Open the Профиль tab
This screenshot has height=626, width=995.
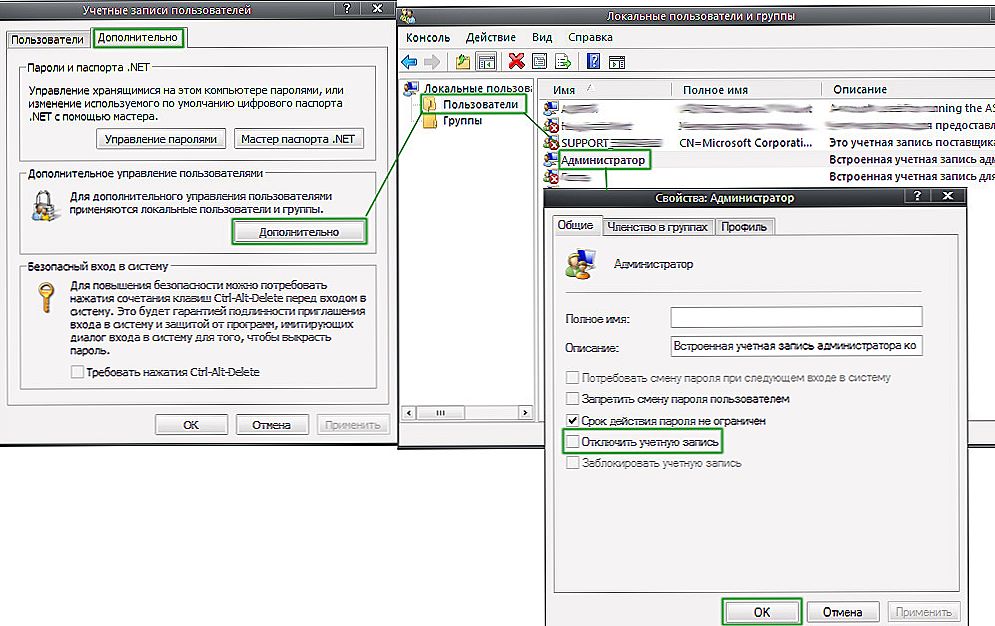point(744,227)
